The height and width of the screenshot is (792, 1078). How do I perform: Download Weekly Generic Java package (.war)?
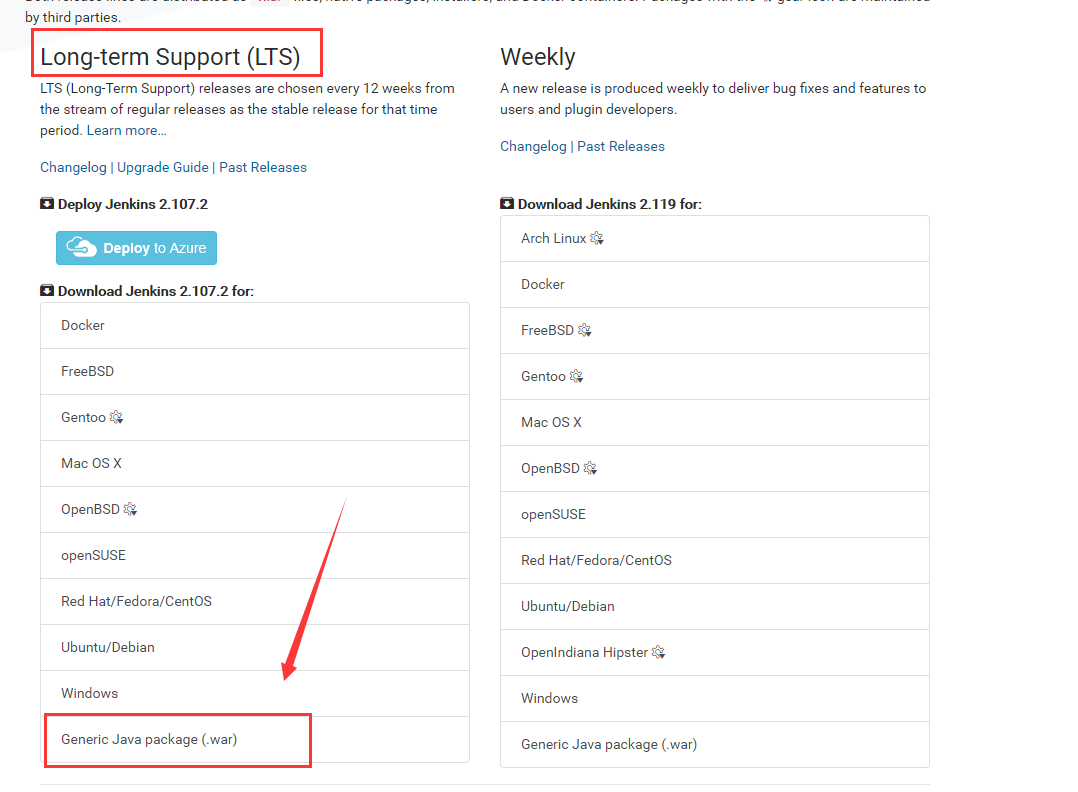[715, 745]
